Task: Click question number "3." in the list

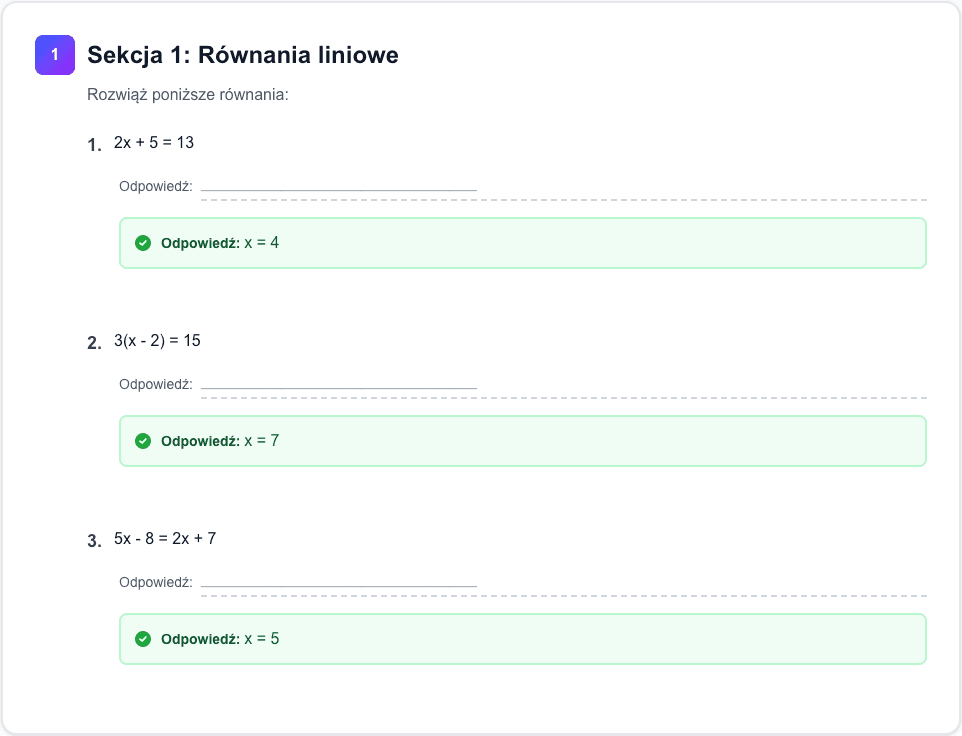Action: (95, 541)
